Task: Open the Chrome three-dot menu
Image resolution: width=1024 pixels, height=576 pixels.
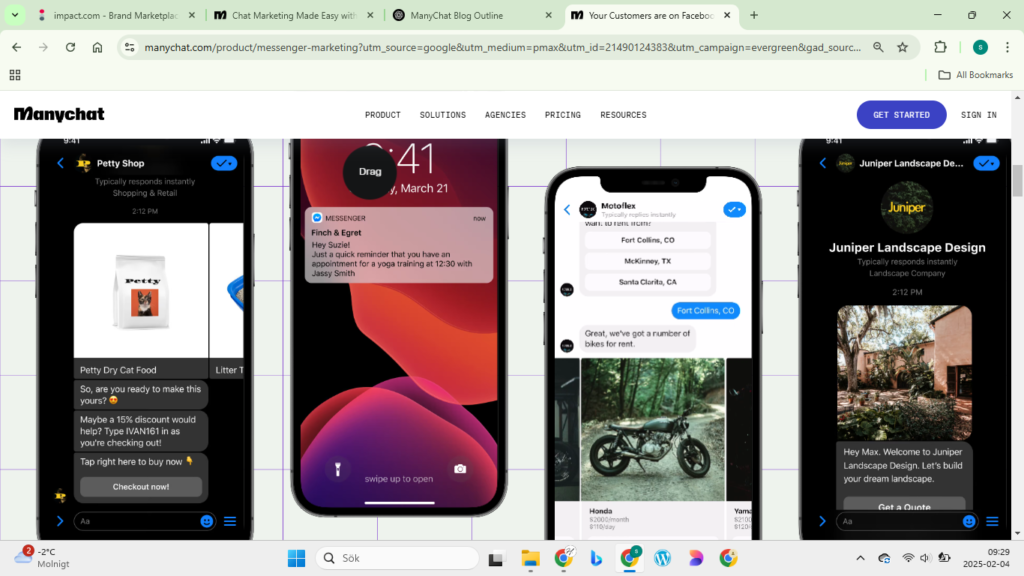Action: click(x=1008, y=47)
